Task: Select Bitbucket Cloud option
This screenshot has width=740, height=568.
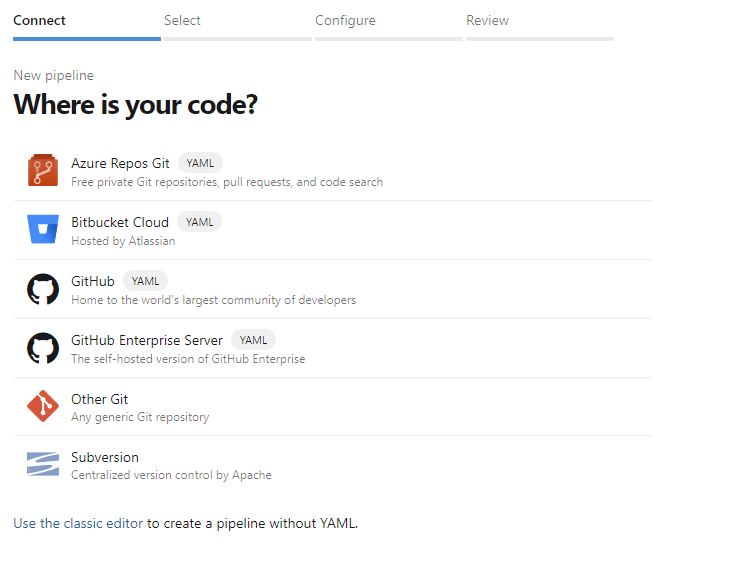Action: (x=333, y=230)
